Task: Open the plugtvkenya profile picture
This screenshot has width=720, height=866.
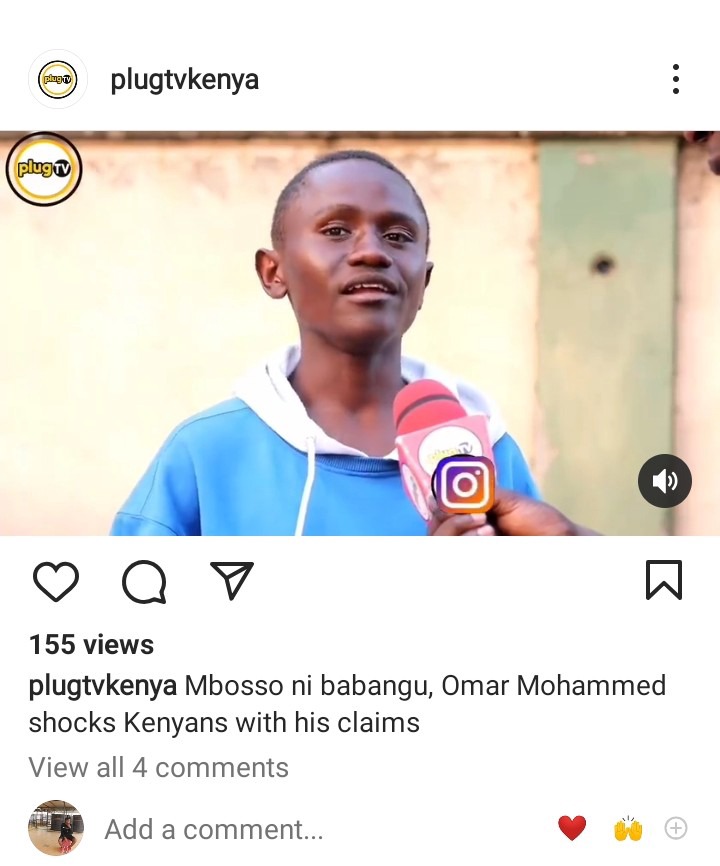Action: point(57,79)
